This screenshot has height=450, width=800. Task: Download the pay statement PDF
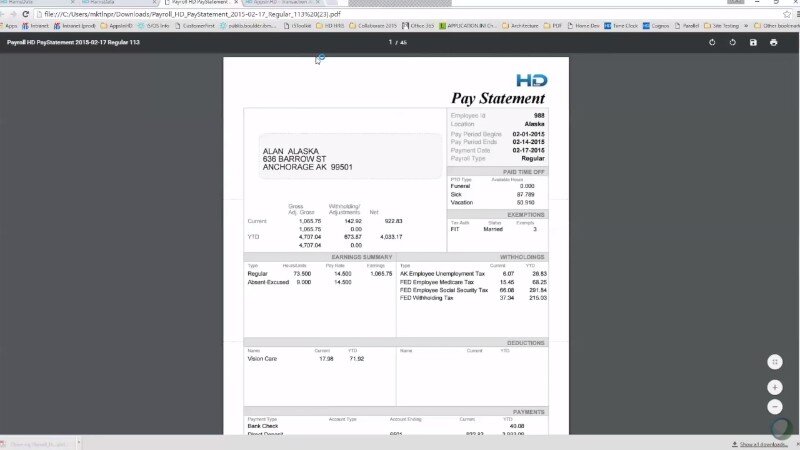(753, 43)
